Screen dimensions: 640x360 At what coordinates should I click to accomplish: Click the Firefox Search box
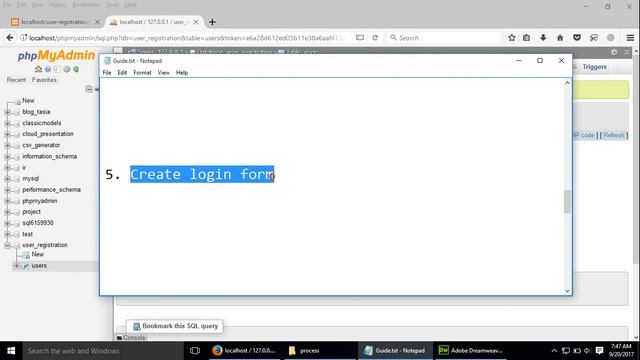pyautogui.click(x=444, y=38)
